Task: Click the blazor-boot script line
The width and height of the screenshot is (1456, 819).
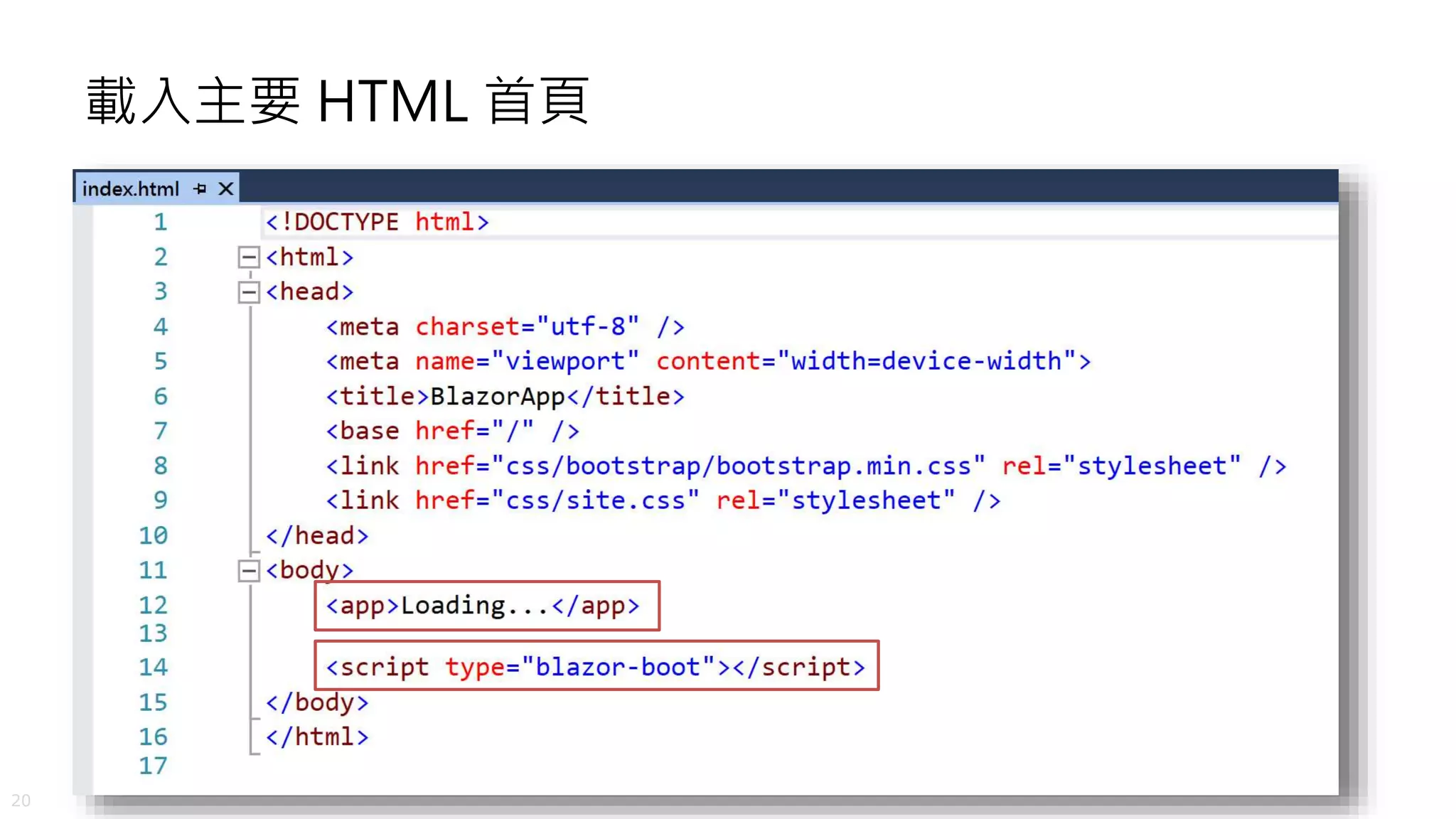Action: pyautogui.click(x=595, y=667)
